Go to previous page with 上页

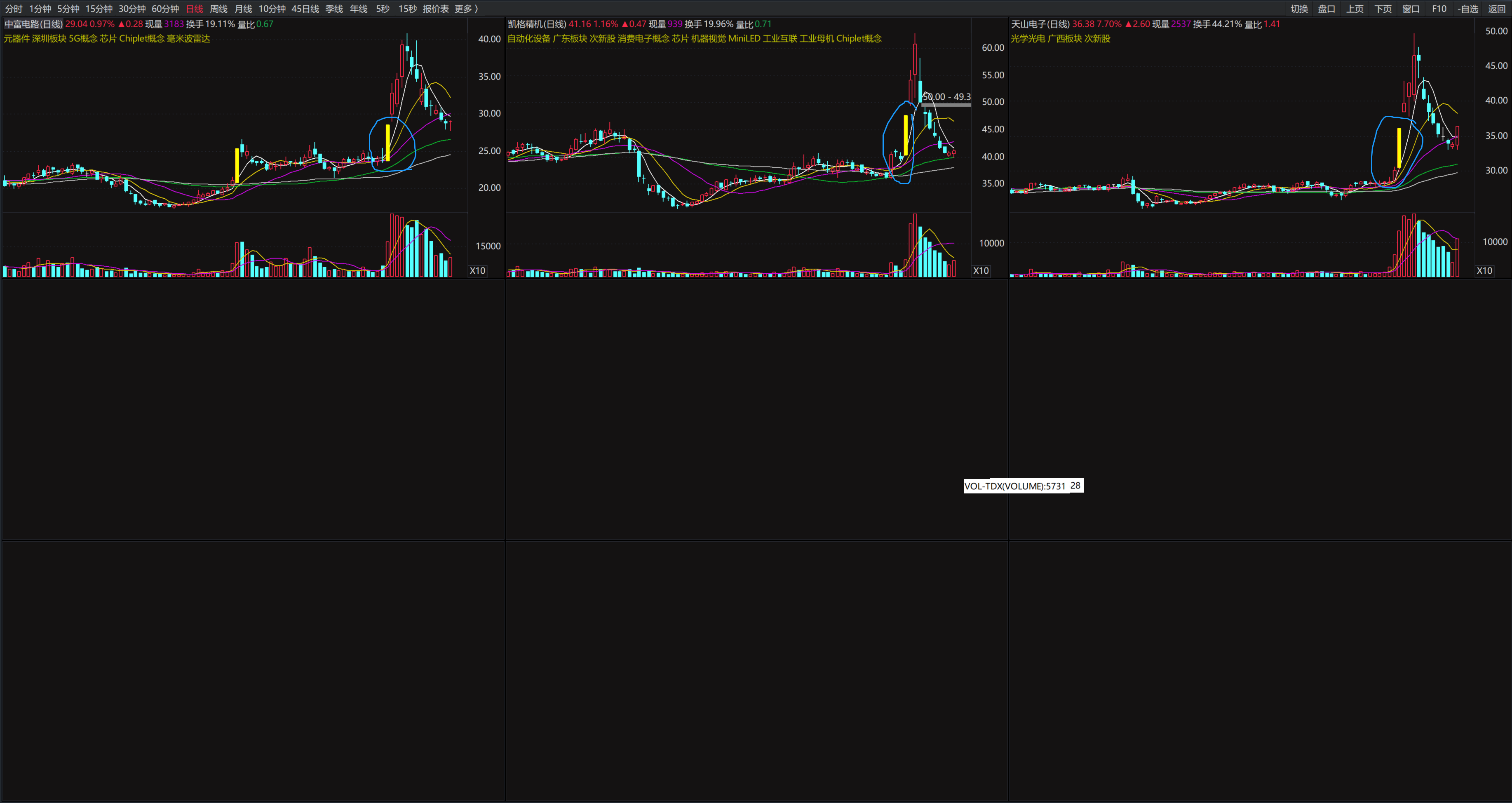coord(1355,9)
